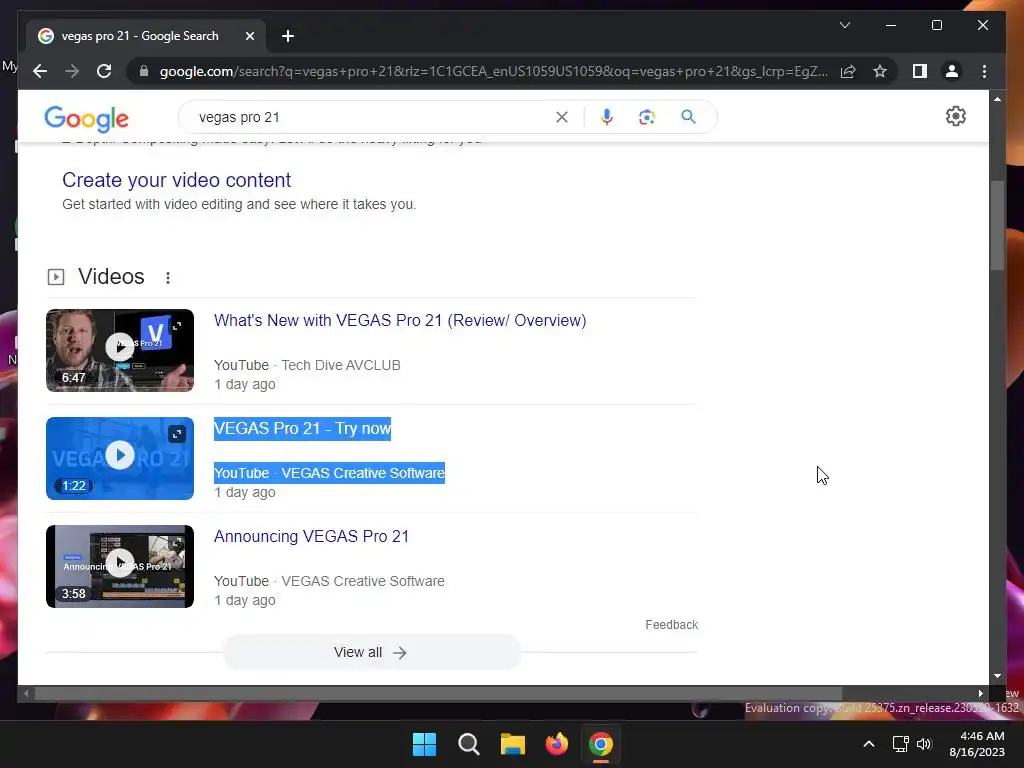
Task: Close the vegas pro 21 tab
Action: [x=249, y=36]
